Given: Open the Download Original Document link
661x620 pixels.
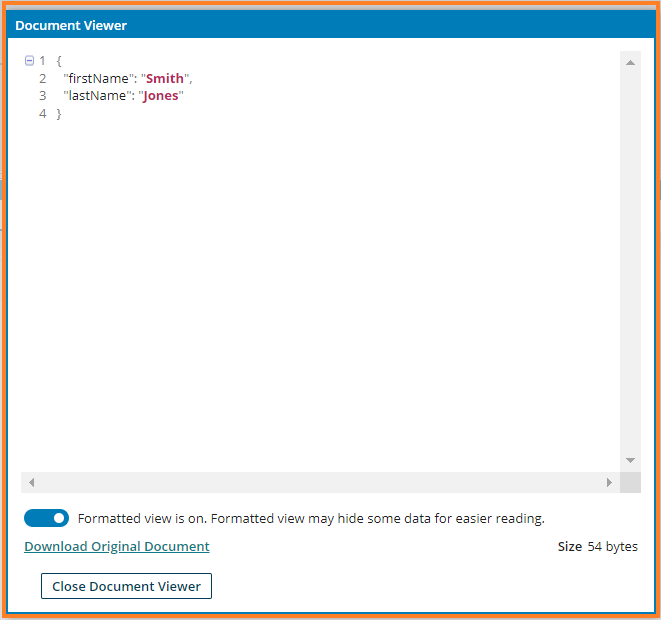Looking at the screenshot, I should [117, 546].
